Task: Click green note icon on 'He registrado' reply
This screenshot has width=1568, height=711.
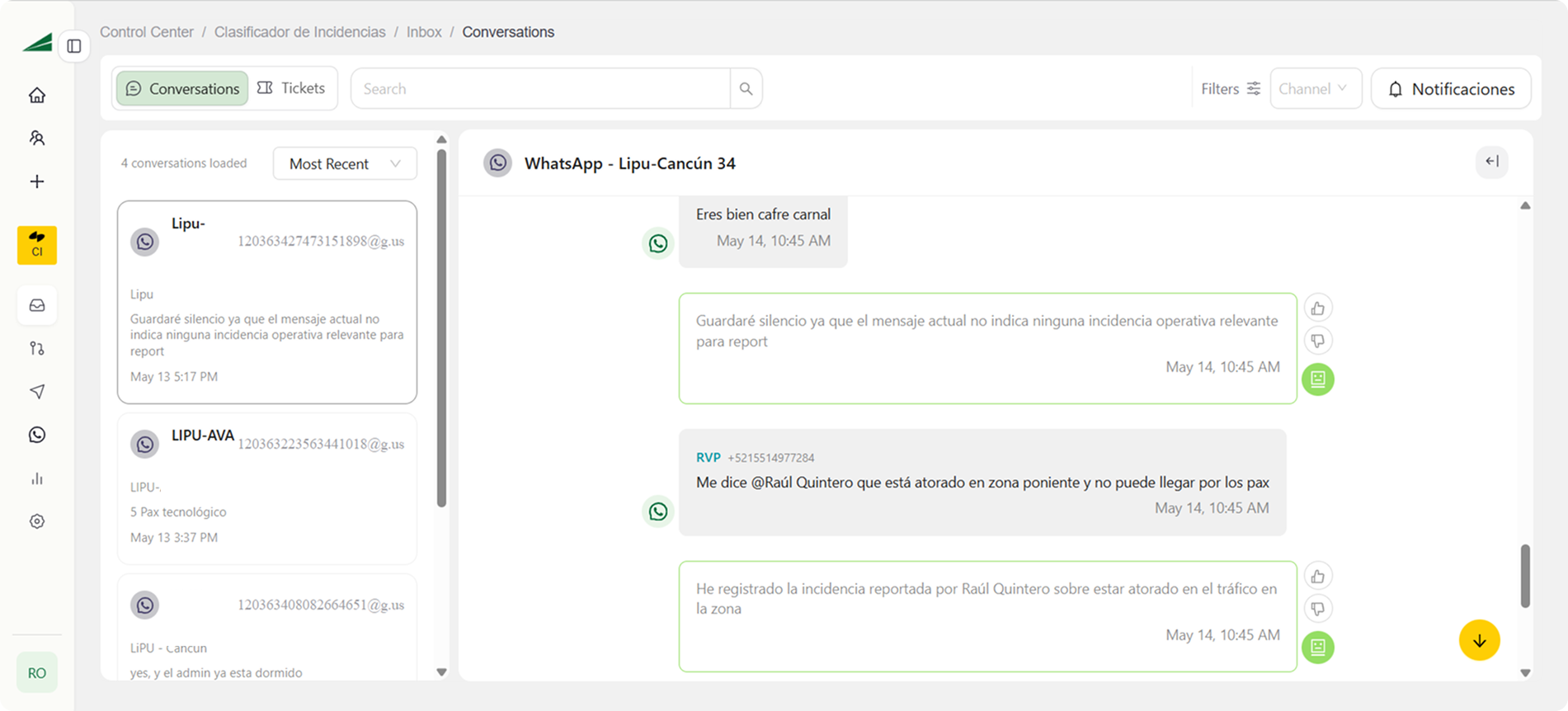Action: tap(1318, 647)
